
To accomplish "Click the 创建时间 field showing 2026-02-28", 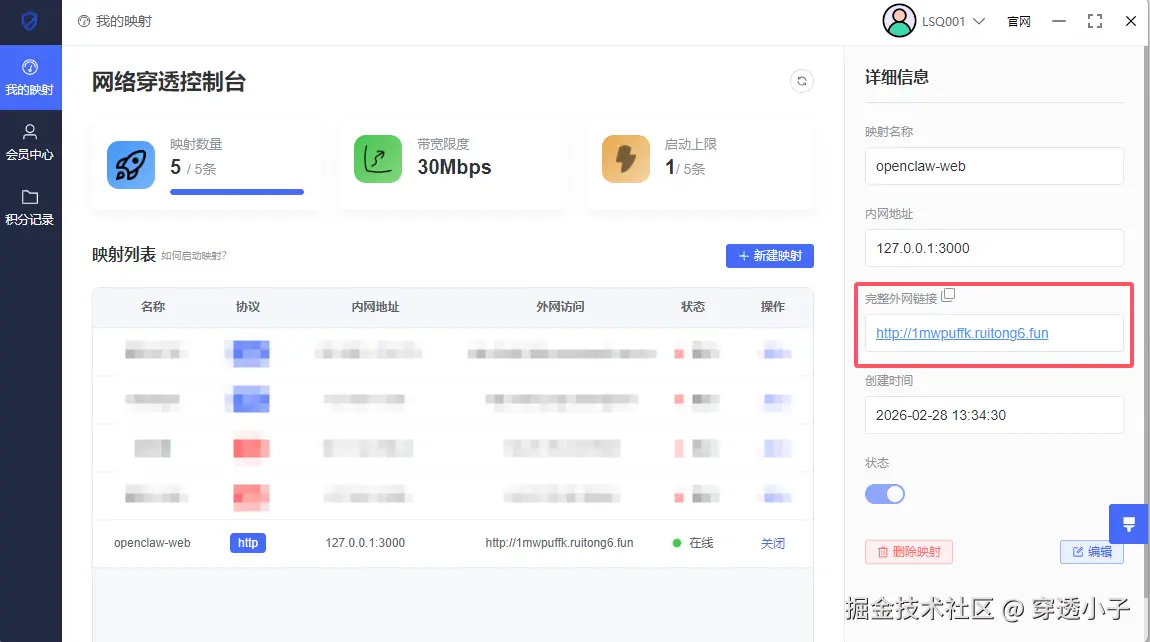I will (994, 415).
